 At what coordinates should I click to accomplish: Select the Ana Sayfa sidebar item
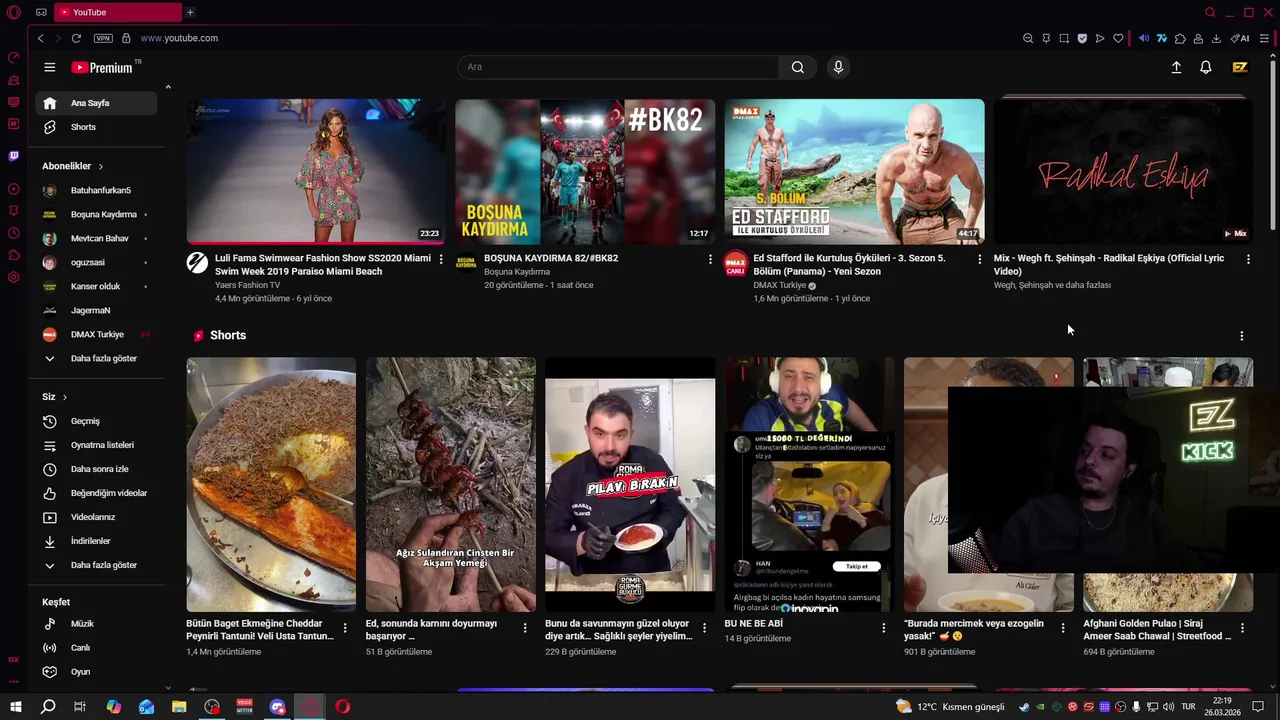tap(97, 103)
